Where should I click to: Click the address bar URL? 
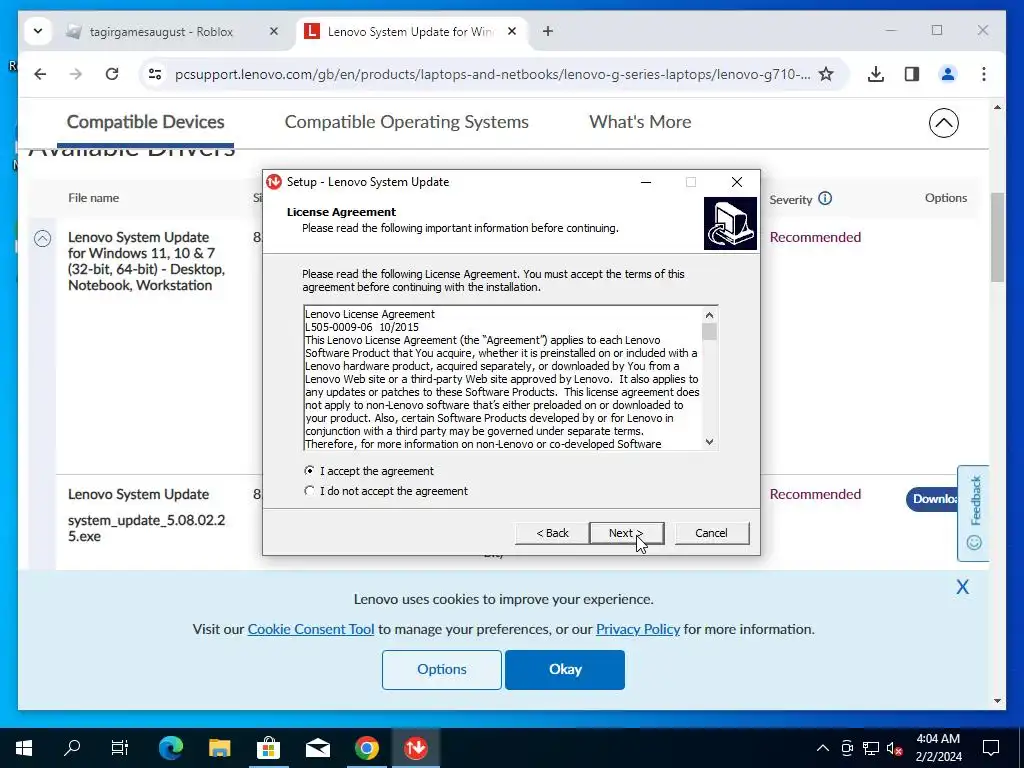[x=492, y=74]
